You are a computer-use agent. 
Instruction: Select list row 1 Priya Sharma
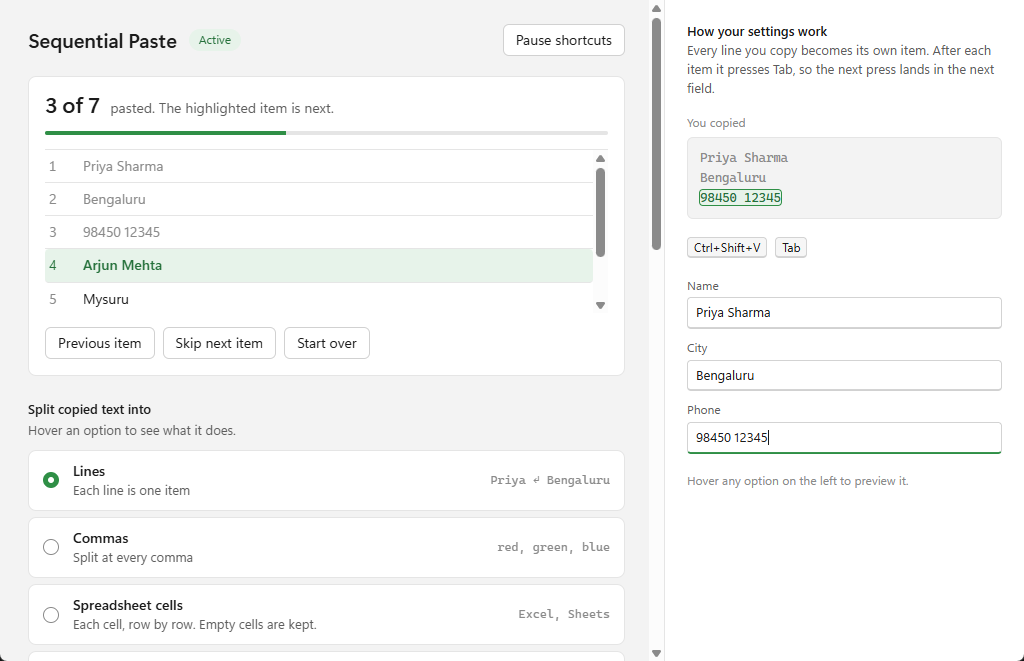click(x=319, y=167)
